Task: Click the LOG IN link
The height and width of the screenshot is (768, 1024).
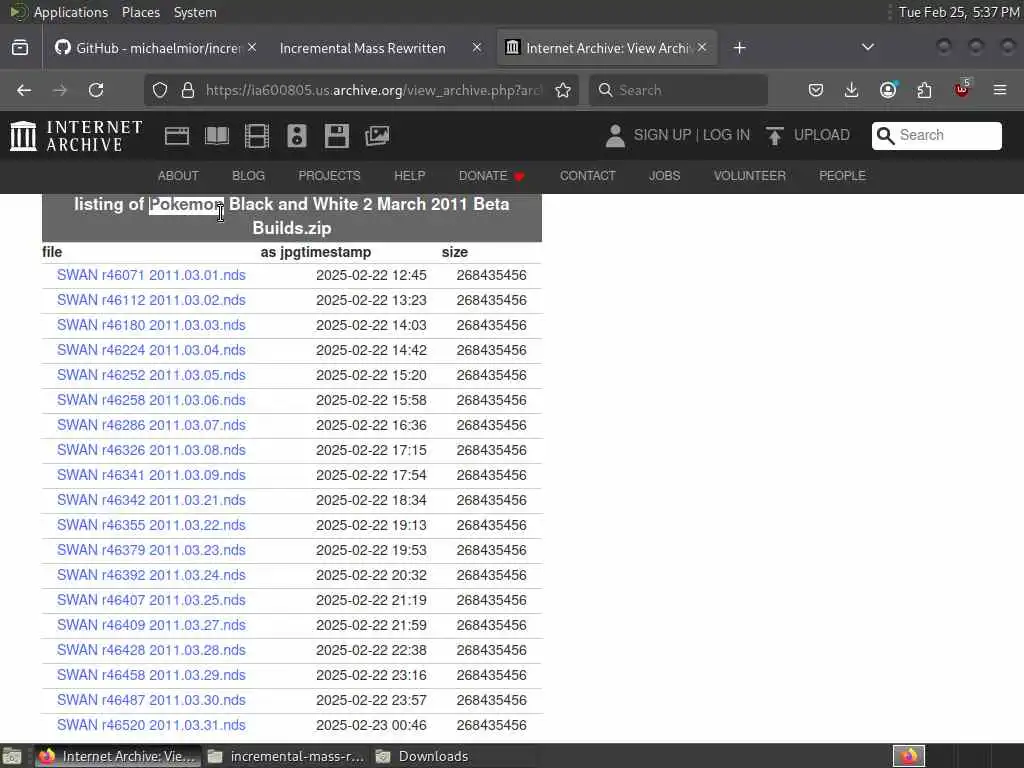Action: 726,135
